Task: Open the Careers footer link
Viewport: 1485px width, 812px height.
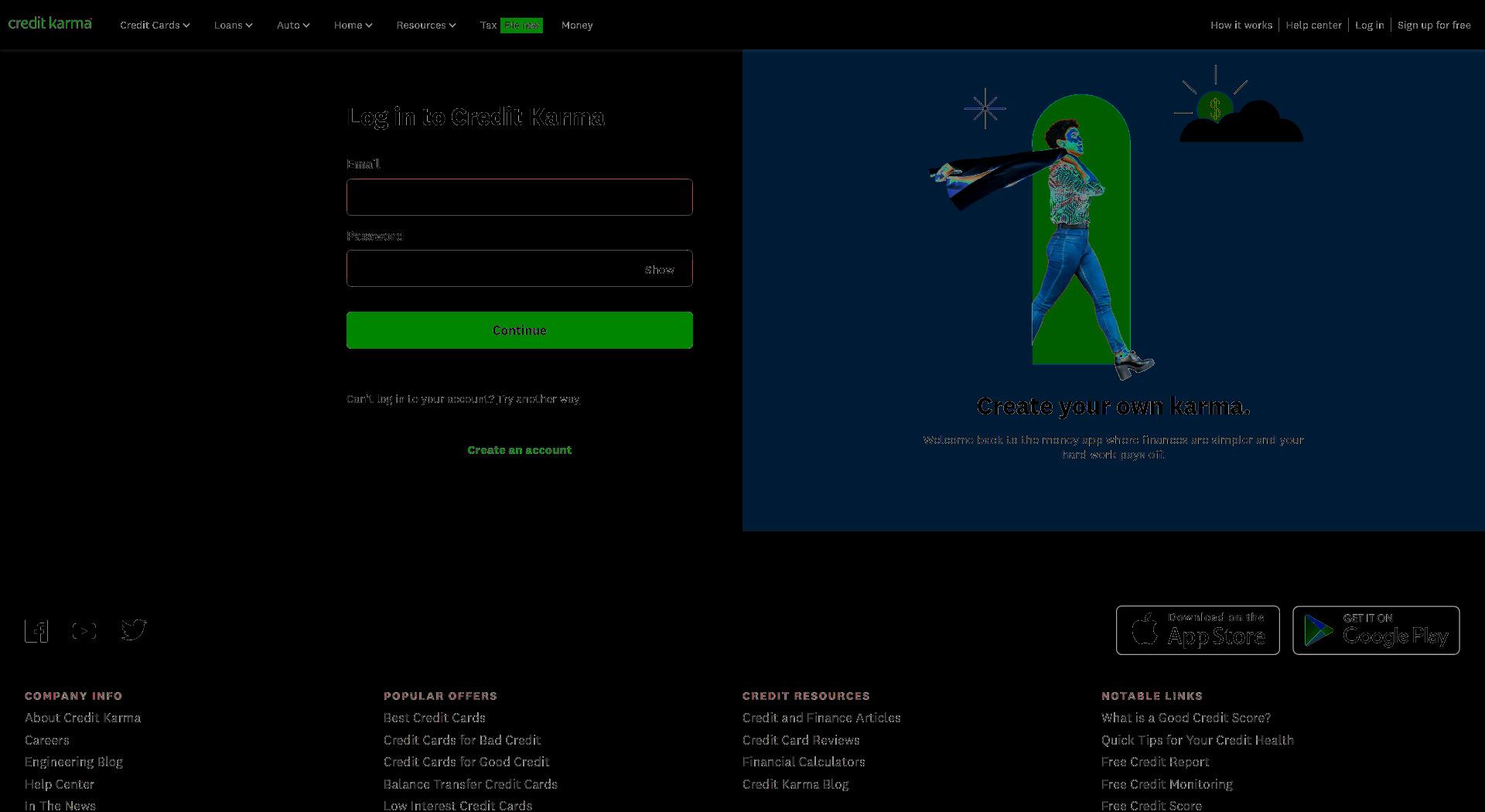Action: coord(47,740)
